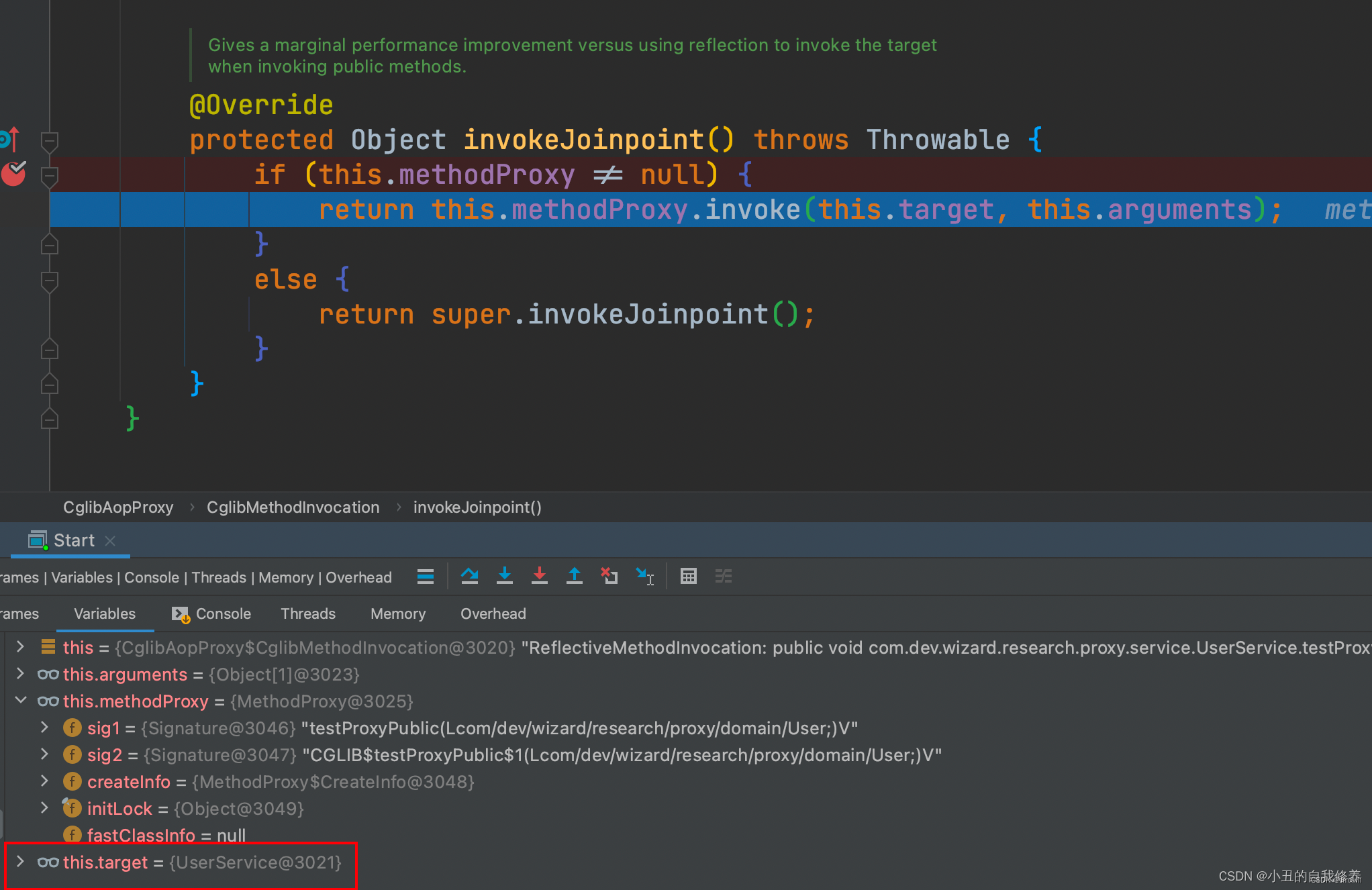
Task: Switch to the Threads tab
Action: click(x=308, y=613)
